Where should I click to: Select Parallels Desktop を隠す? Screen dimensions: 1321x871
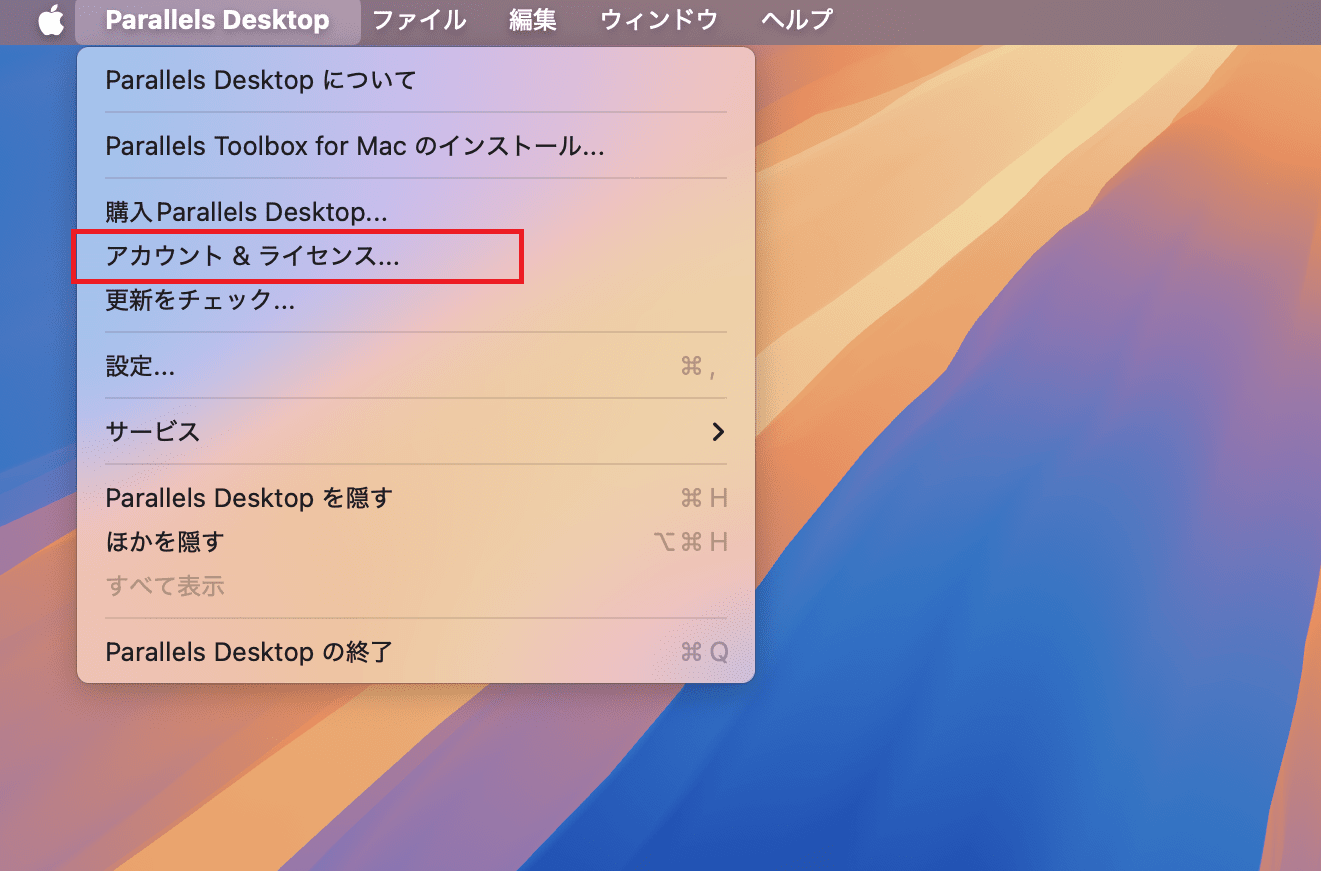click(416, 498)
